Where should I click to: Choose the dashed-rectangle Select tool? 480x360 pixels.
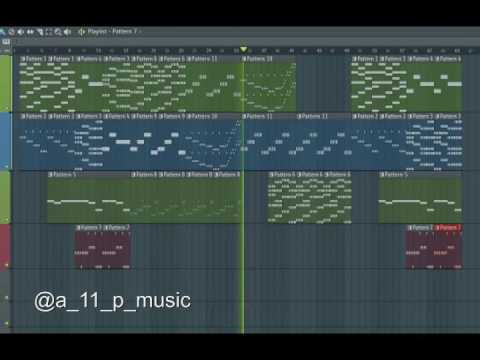[x=49, y=32]
